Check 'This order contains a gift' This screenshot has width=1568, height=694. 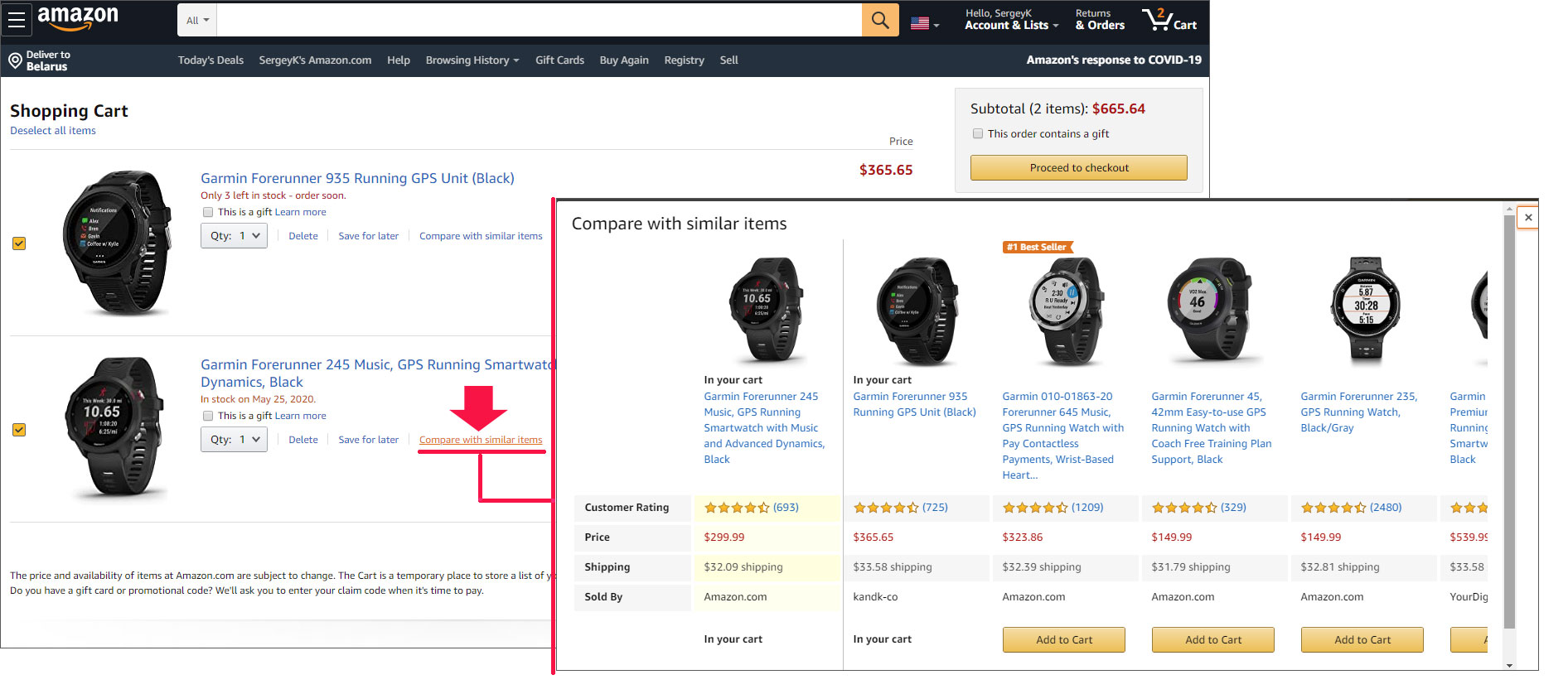[x=978, y=133]
